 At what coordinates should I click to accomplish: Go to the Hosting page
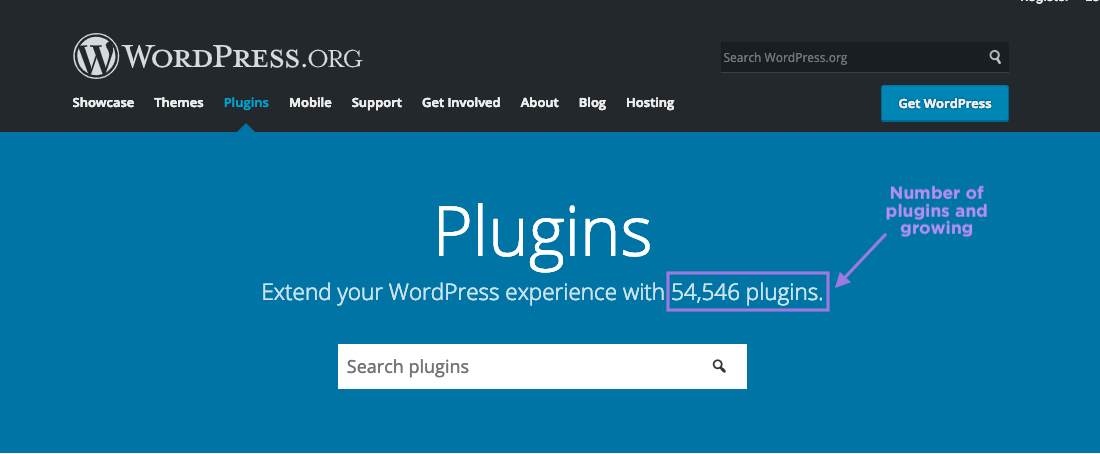pos(650,102)
